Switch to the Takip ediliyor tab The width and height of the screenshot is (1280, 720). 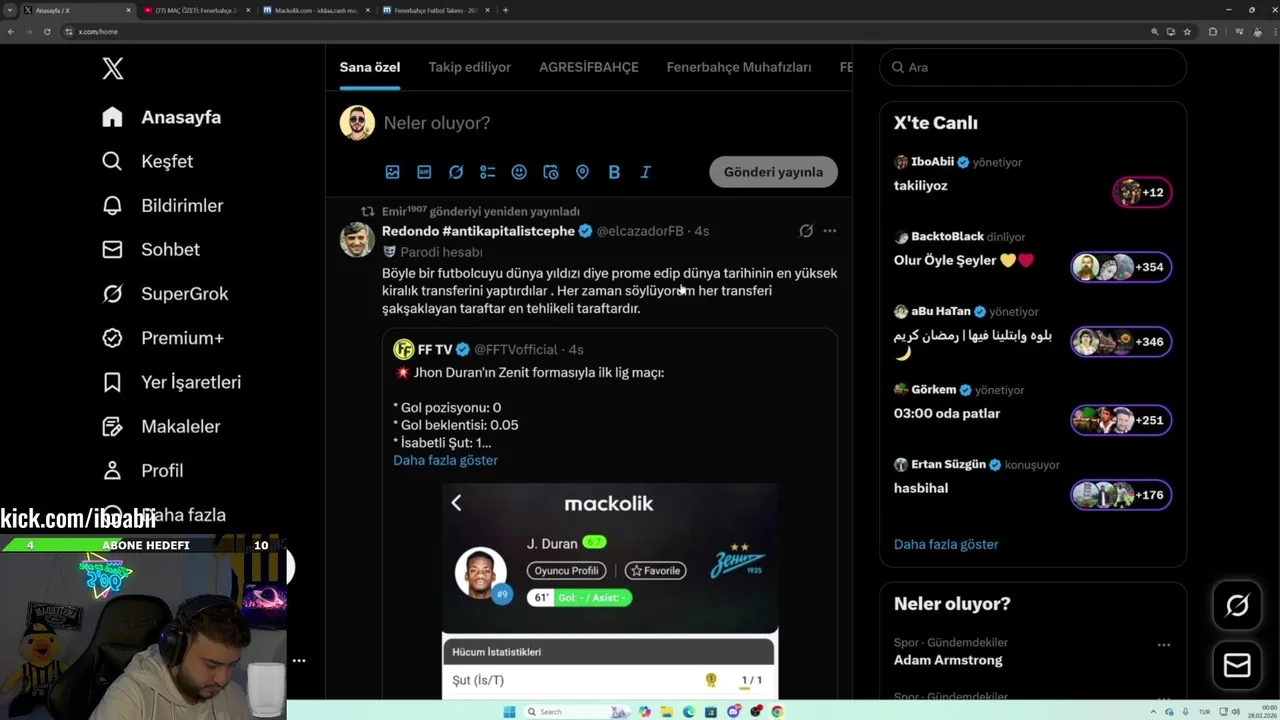pos(469,67)
